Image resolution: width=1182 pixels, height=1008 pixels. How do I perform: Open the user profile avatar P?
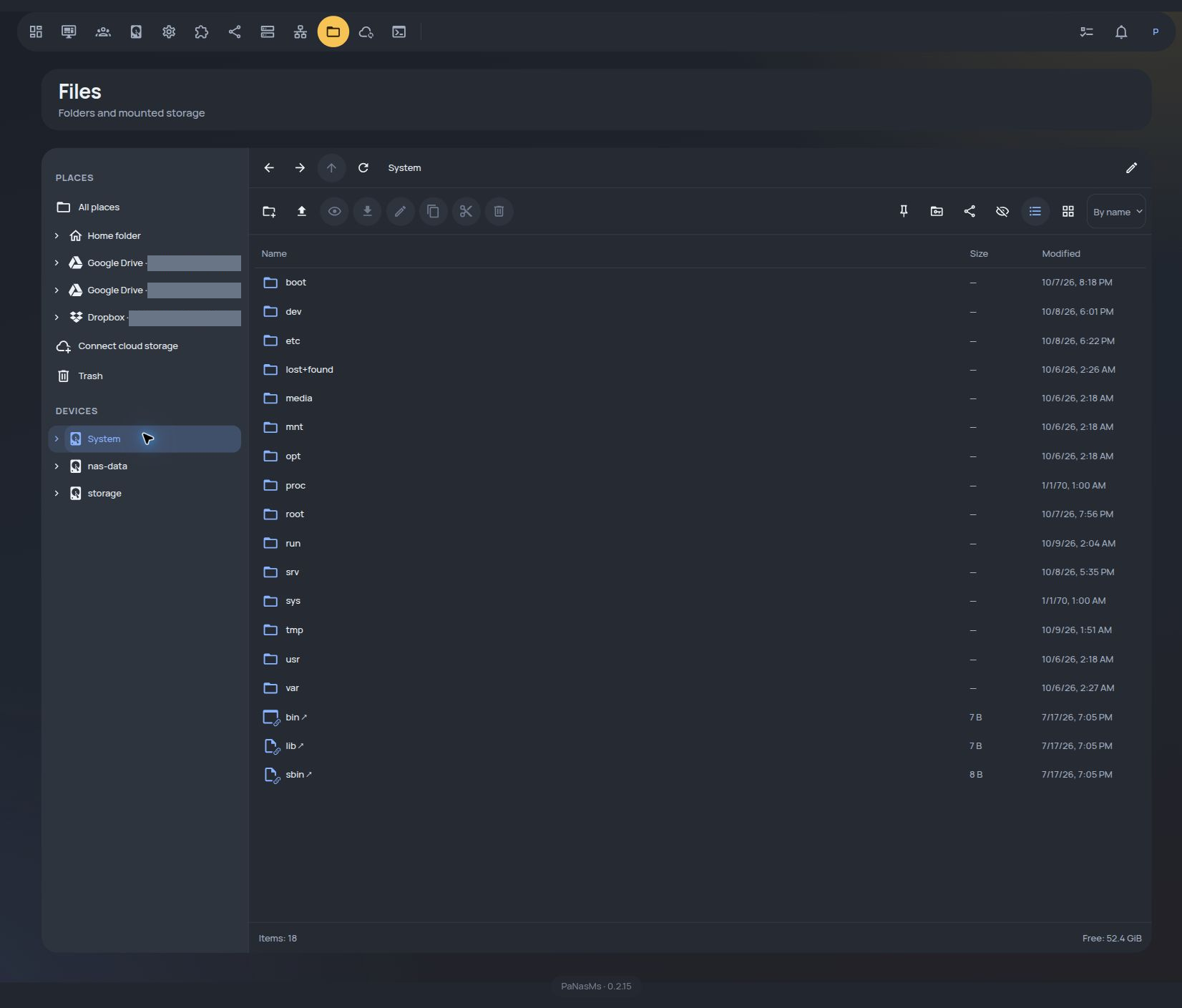1156,31
